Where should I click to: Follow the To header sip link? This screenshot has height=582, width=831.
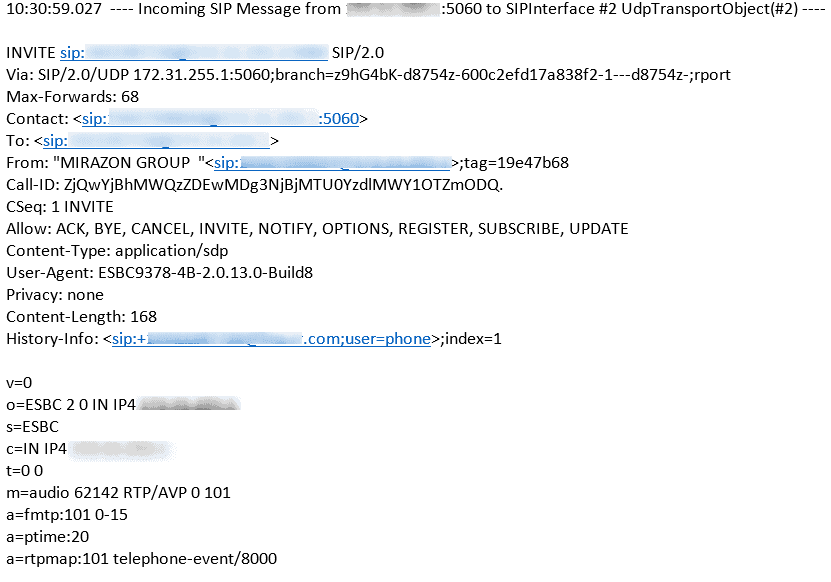[x=156, y=141]
